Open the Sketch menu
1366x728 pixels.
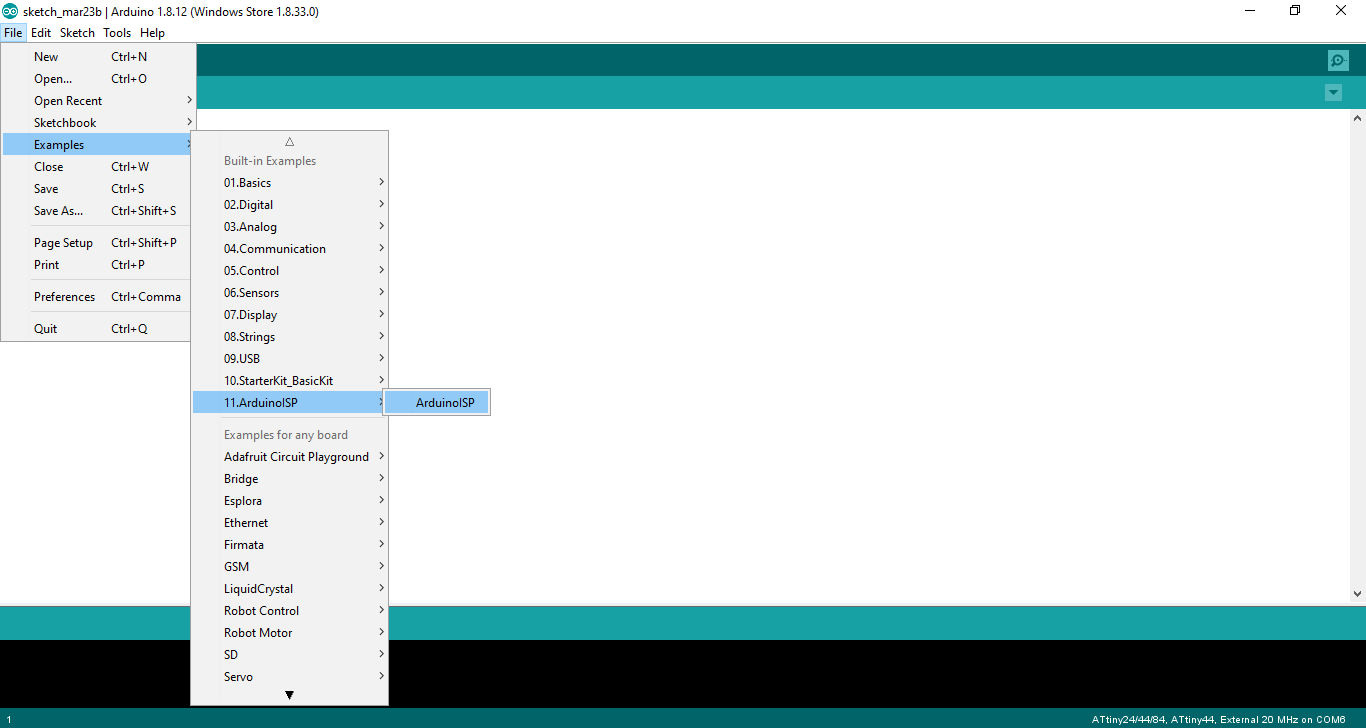click(x=77, y=33)
